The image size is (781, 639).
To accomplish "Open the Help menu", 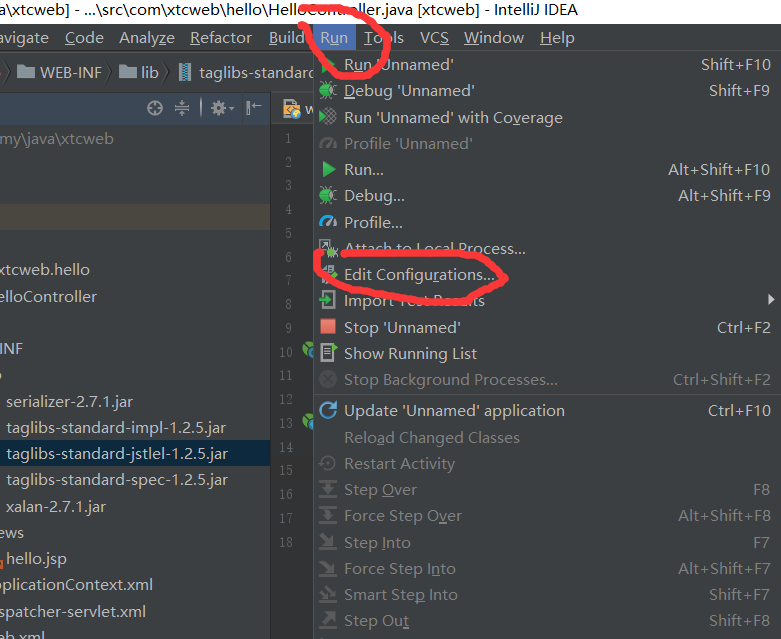I will (557, 38).
